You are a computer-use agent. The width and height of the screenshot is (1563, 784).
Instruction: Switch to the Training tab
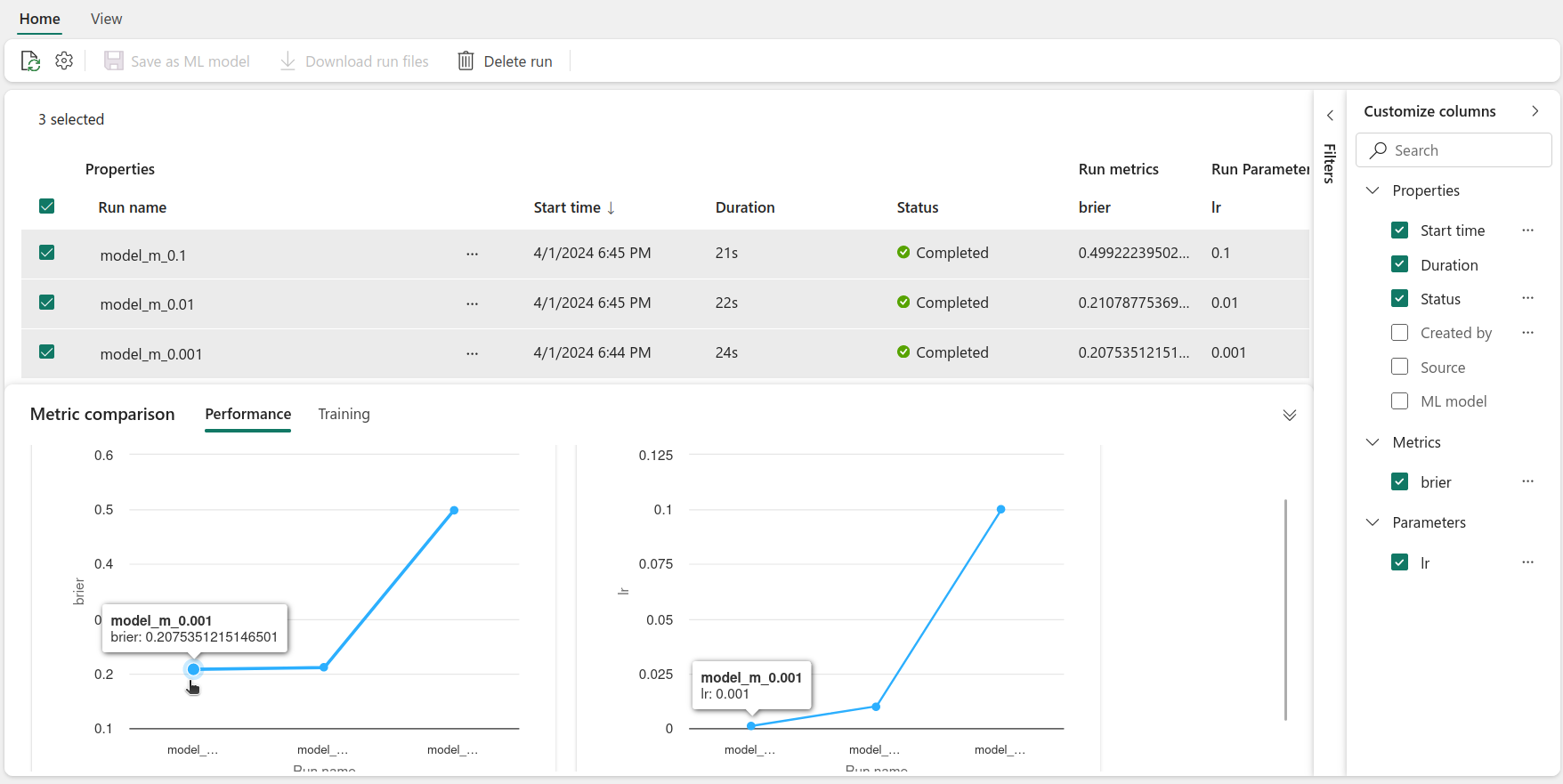[344, 414]
